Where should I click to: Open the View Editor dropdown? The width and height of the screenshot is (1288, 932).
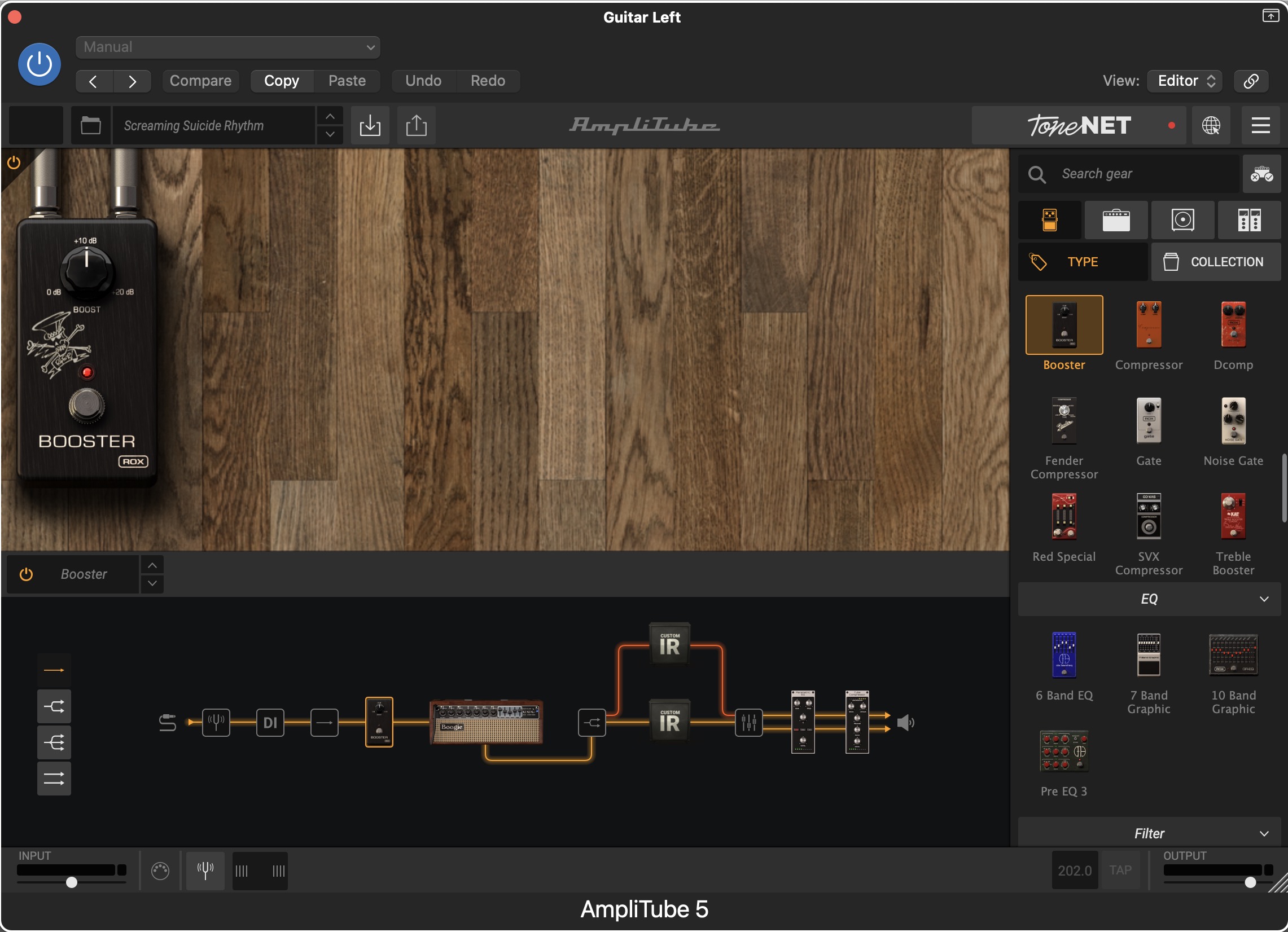(1184, 81)
